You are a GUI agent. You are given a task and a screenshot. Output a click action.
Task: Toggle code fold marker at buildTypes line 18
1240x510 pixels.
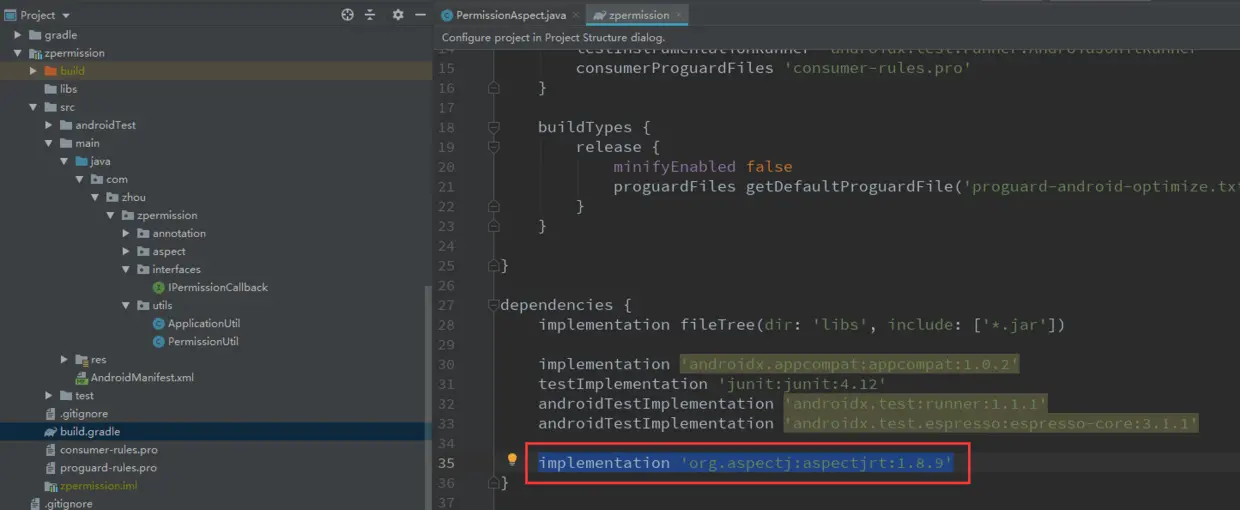pos(493,127)
